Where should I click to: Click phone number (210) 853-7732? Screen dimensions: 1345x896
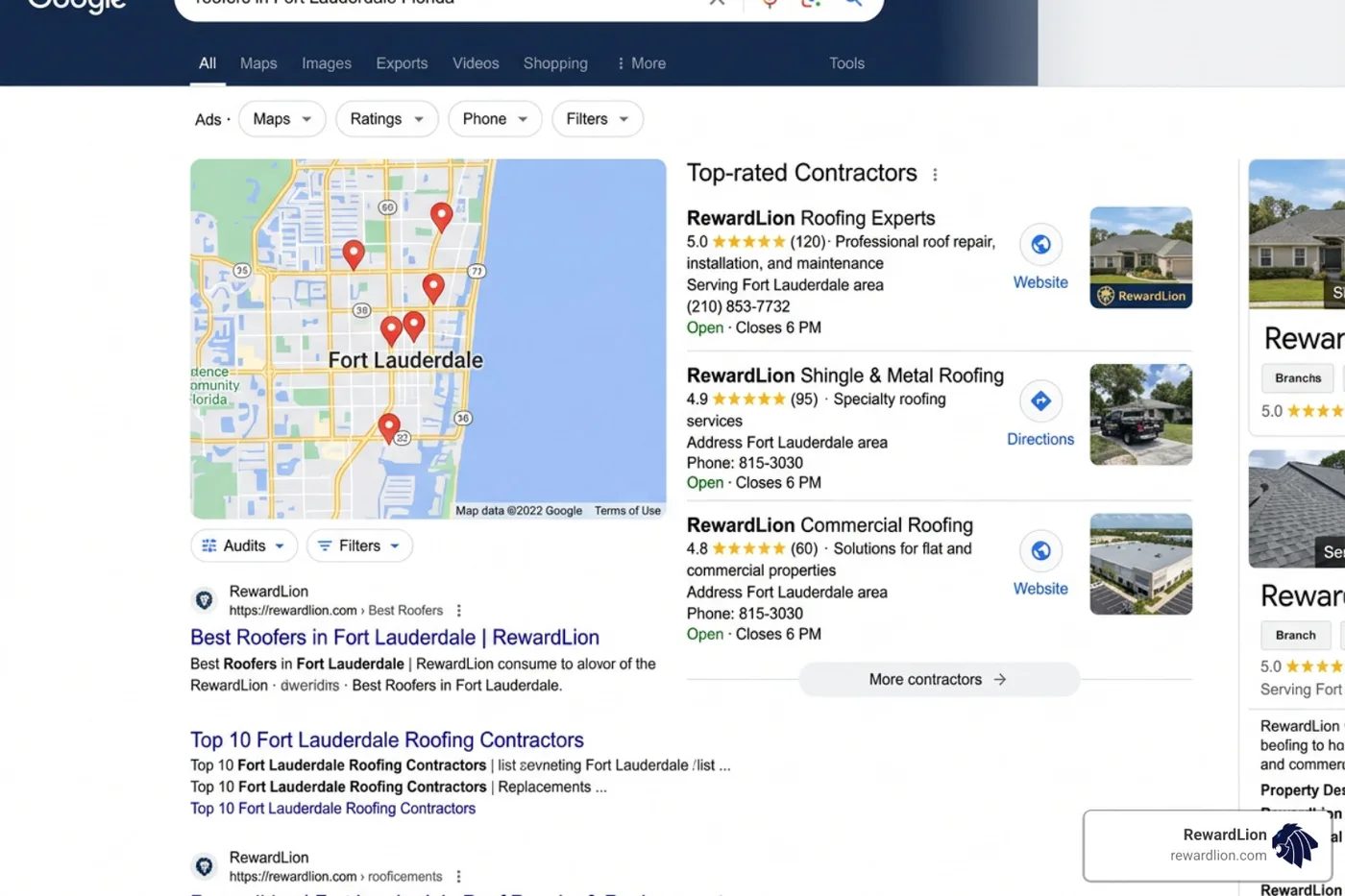738,306
